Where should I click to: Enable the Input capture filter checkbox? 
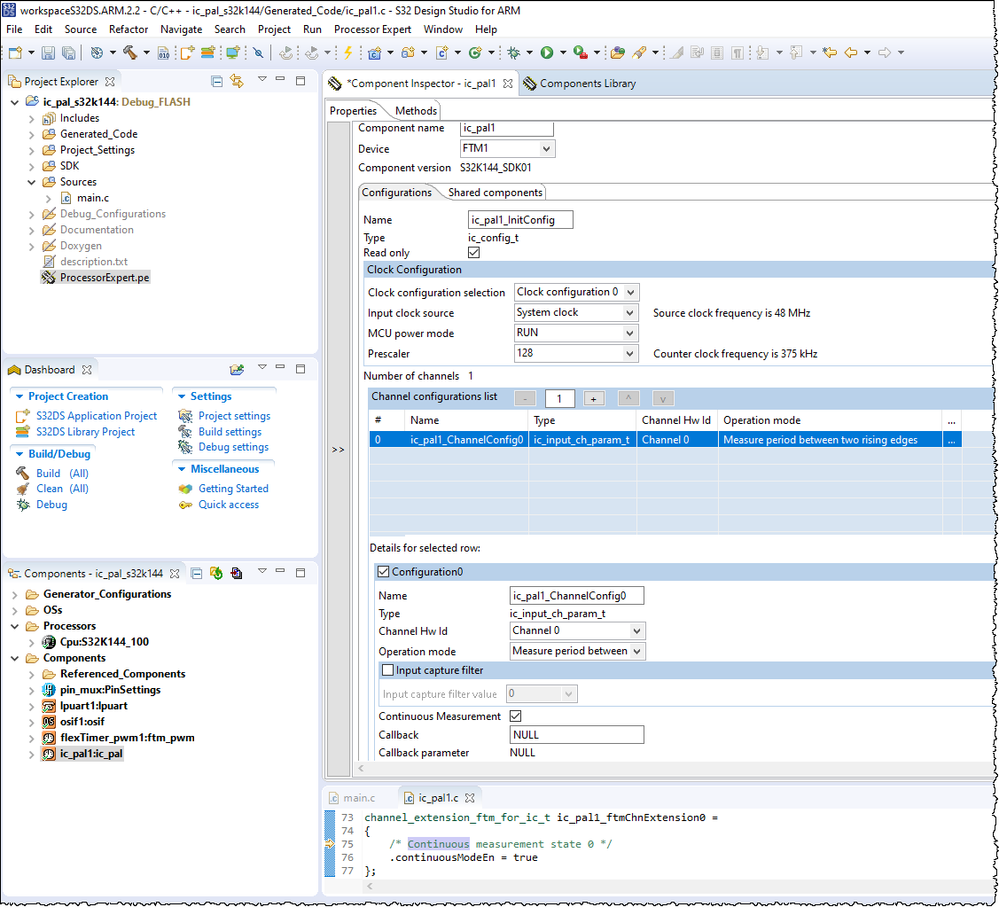(x=388, y=671)
